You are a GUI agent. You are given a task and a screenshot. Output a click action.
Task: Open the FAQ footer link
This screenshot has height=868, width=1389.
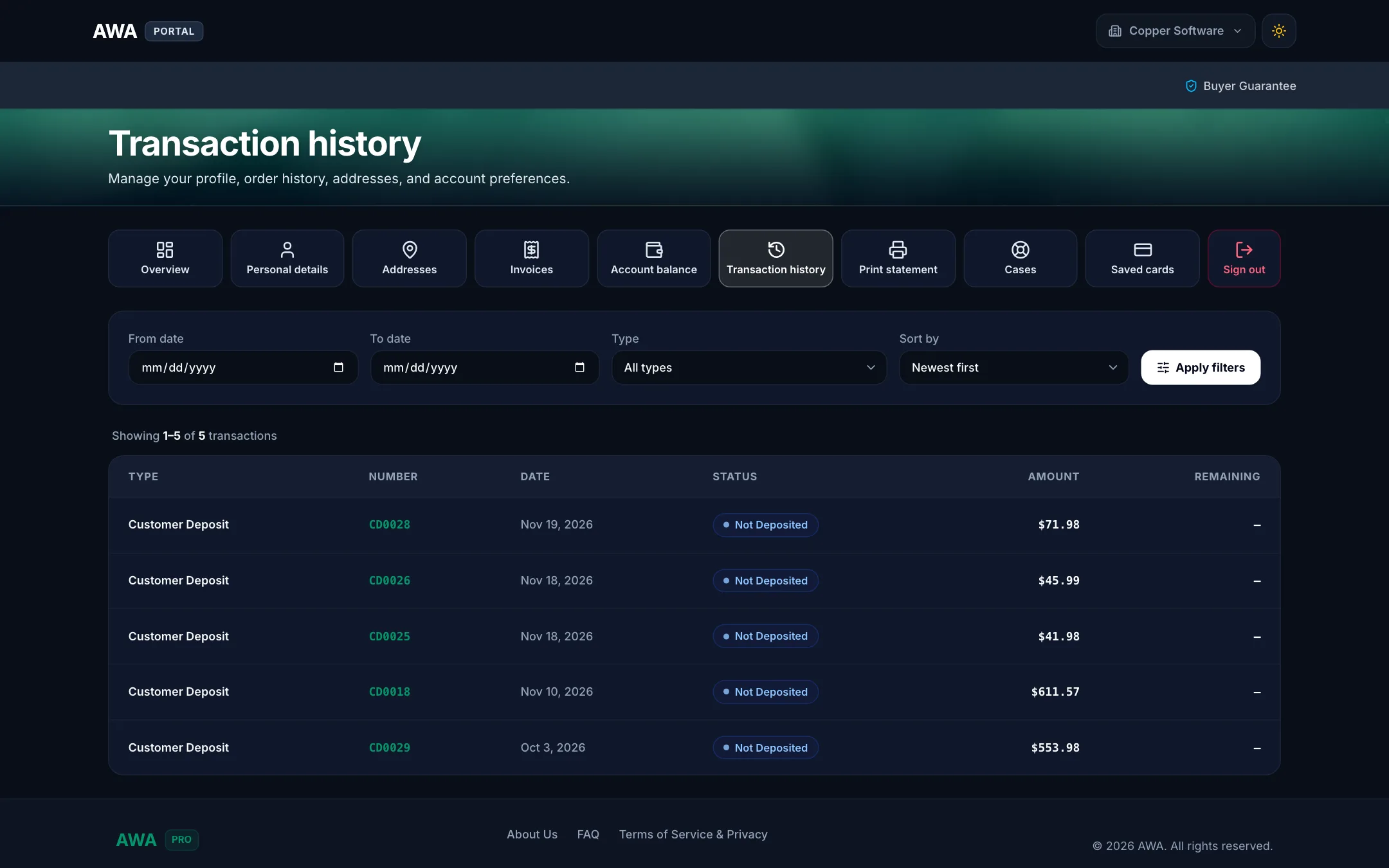tap(588, 835)
